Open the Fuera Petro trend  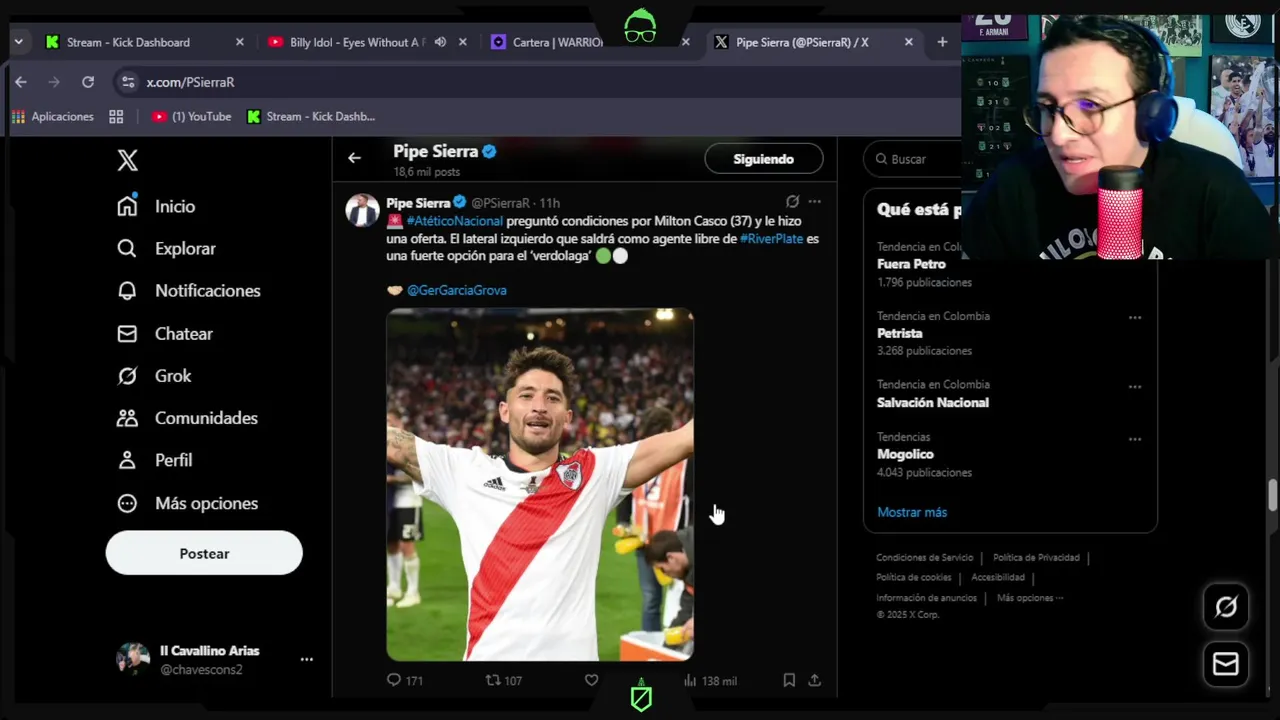911,265
